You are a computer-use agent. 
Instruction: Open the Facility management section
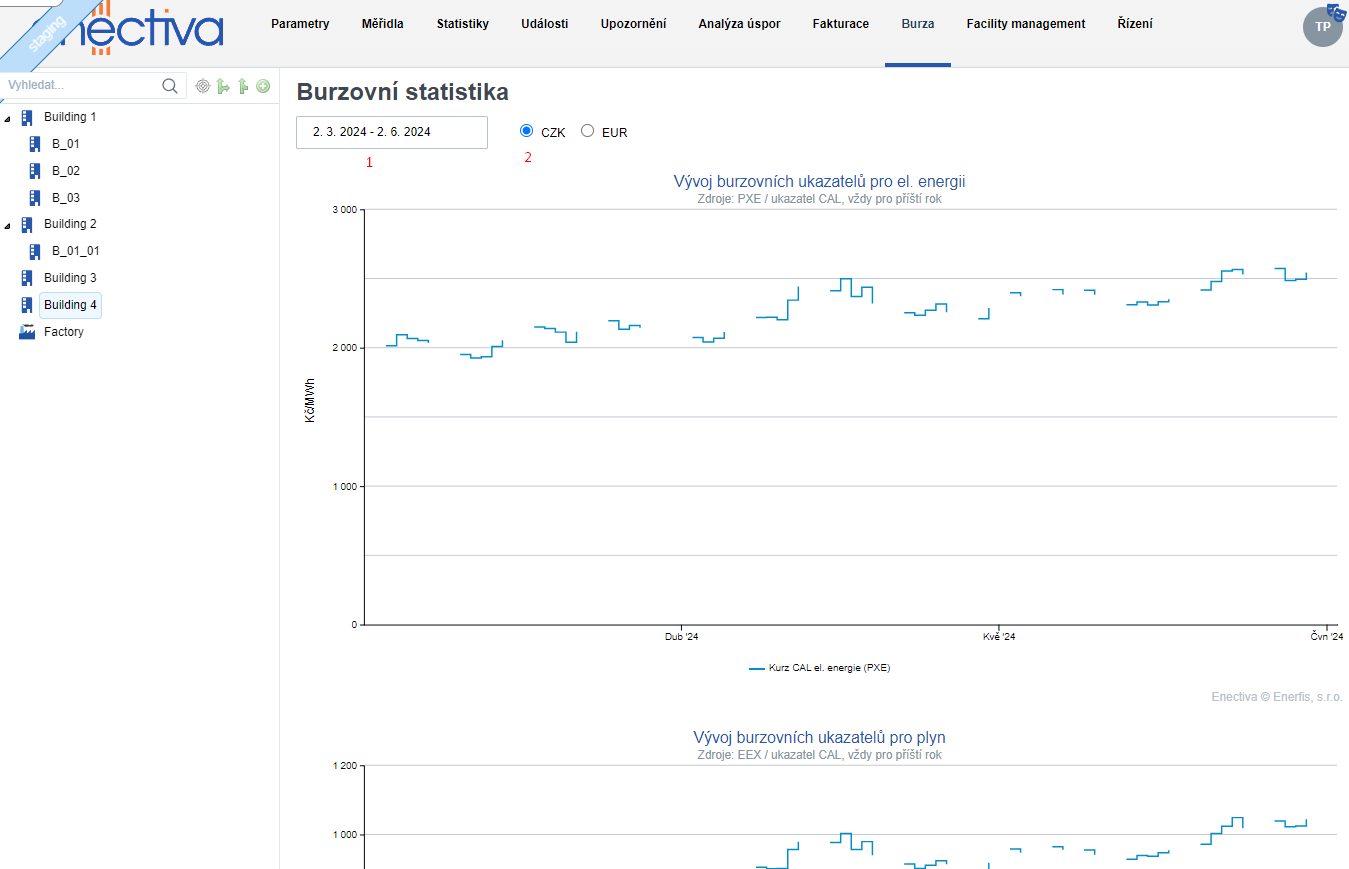click(1025, 24)
